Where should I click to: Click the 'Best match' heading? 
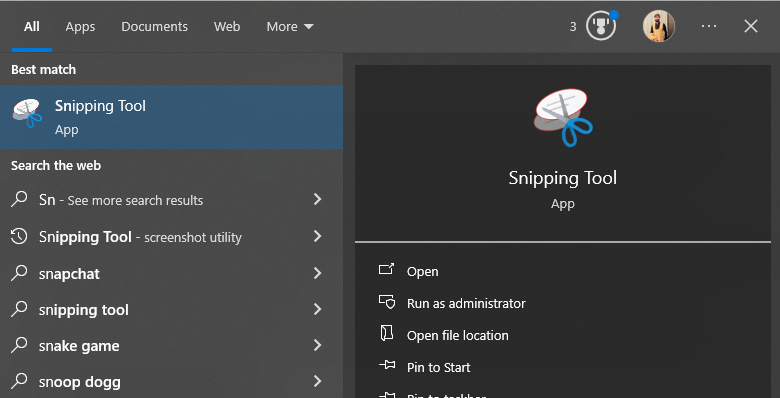click(44, 70)
